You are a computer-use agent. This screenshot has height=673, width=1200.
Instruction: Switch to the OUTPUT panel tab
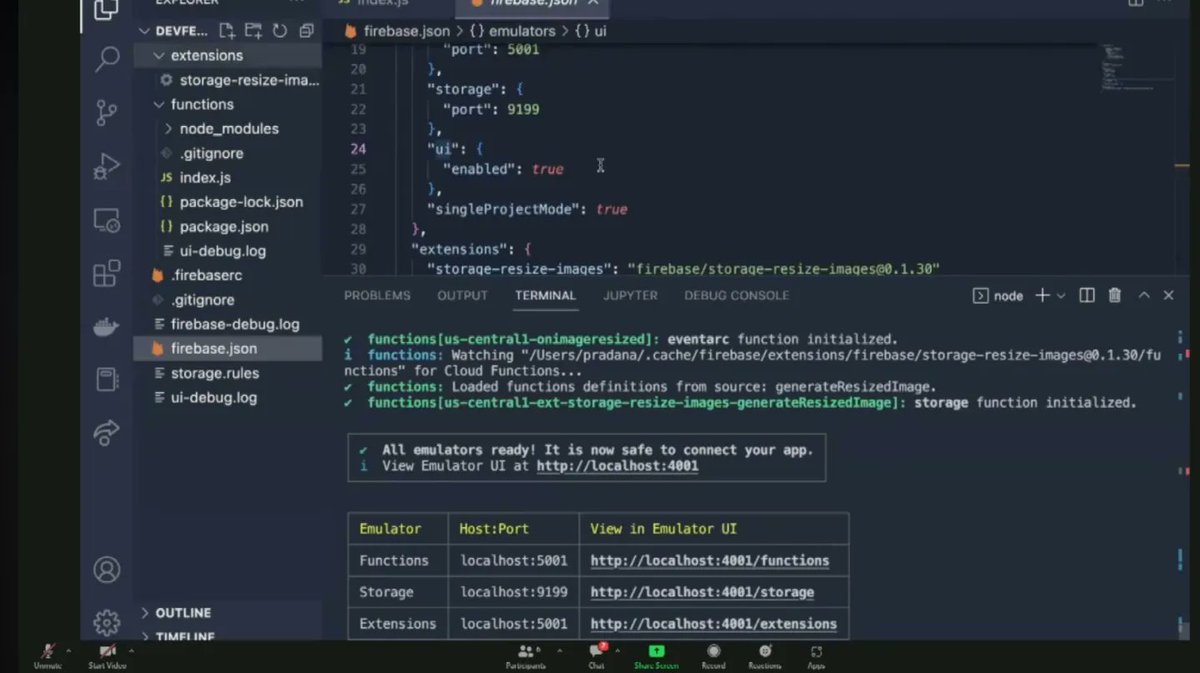tap(463, 295)
